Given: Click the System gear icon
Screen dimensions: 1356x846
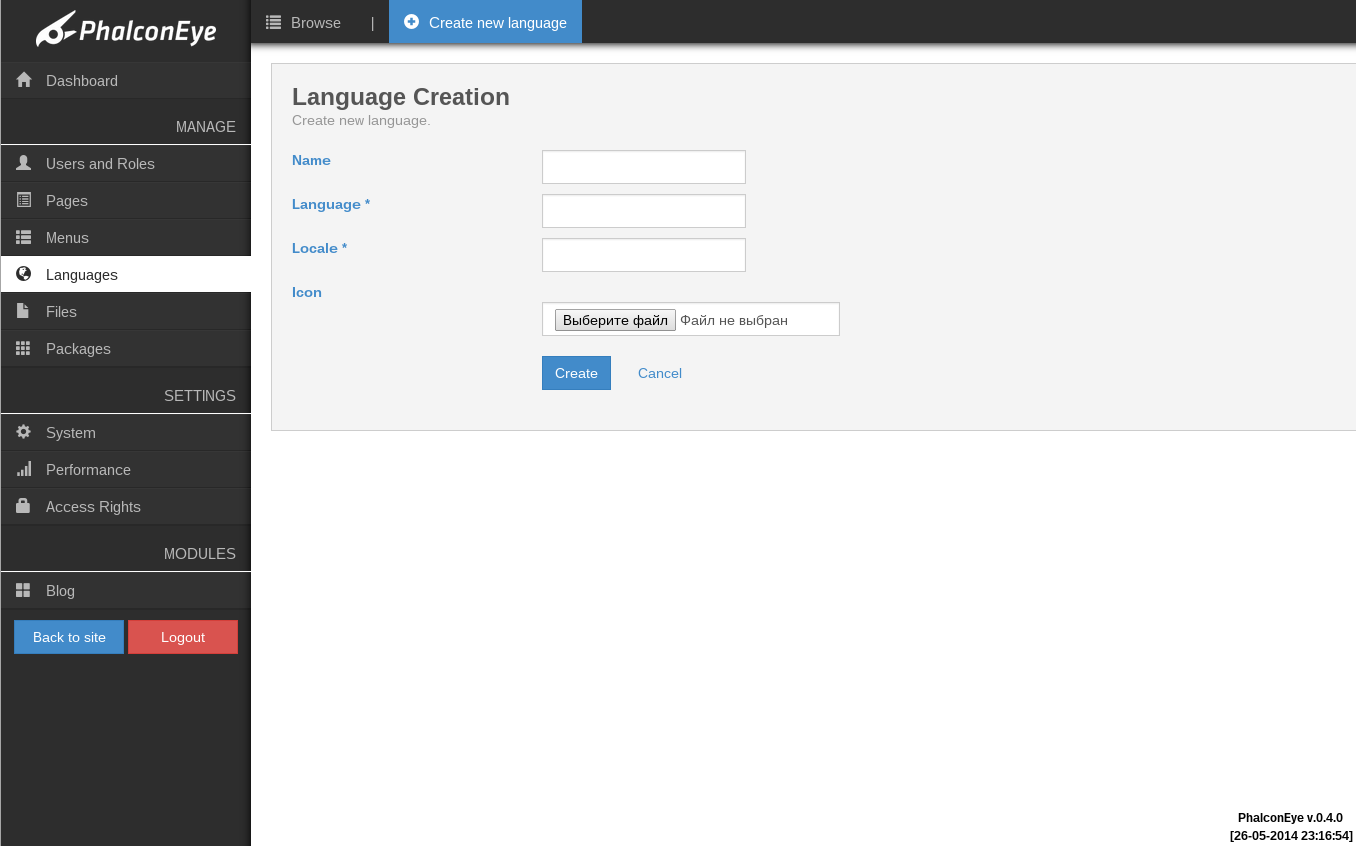Looking at the screenshot, I should [x=24, y=432].
